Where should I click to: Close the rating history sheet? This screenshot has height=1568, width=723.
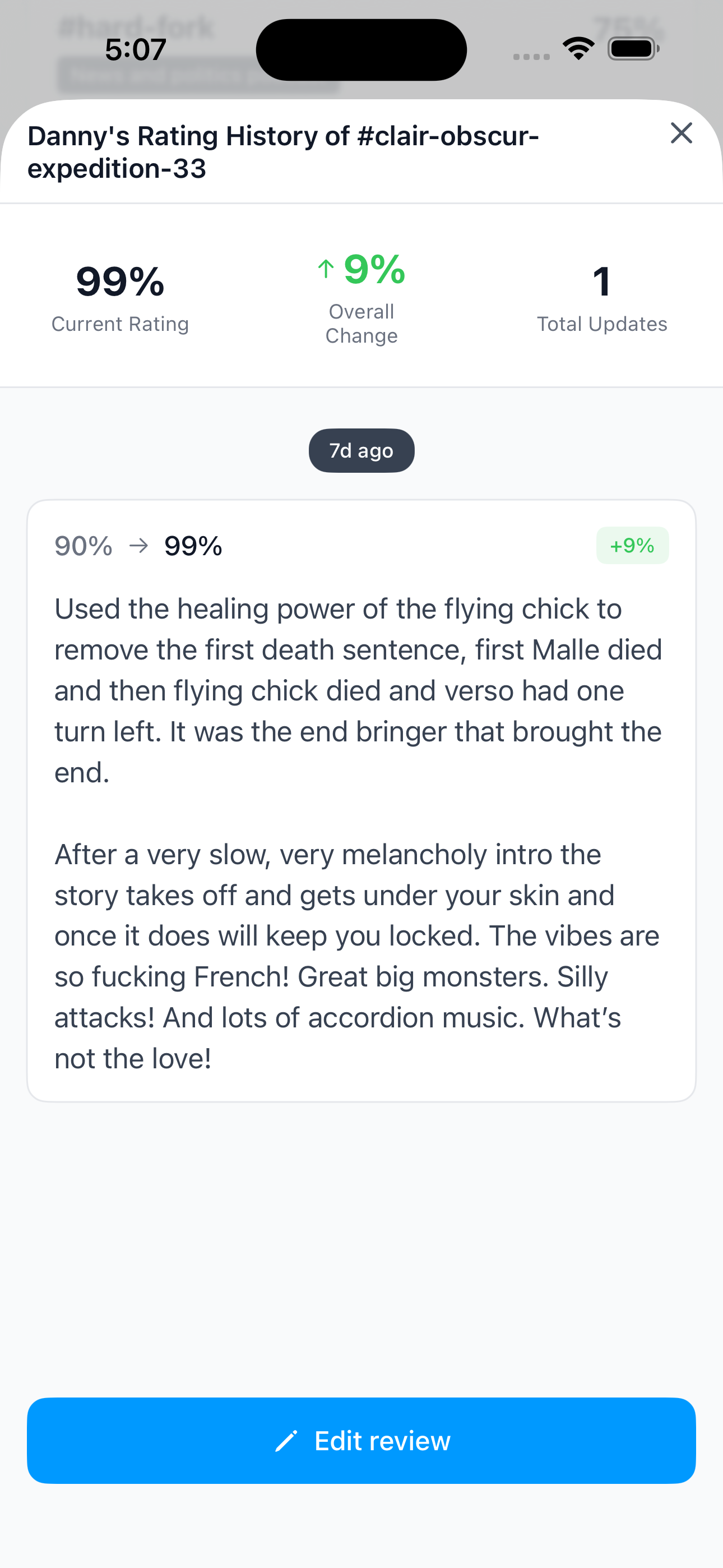(x=681, y=133)
